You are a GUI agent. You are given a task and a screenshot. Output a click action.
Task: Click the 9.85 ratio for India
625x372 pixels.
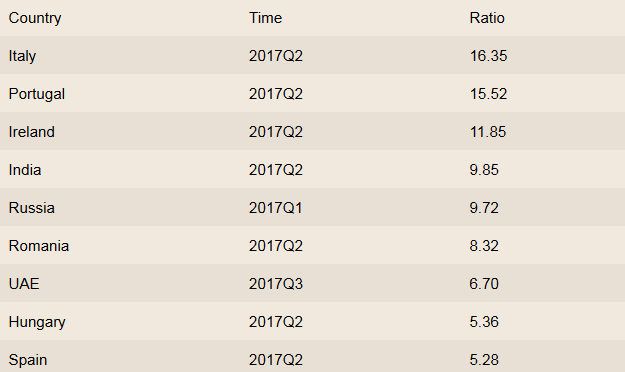pos(484,170)
